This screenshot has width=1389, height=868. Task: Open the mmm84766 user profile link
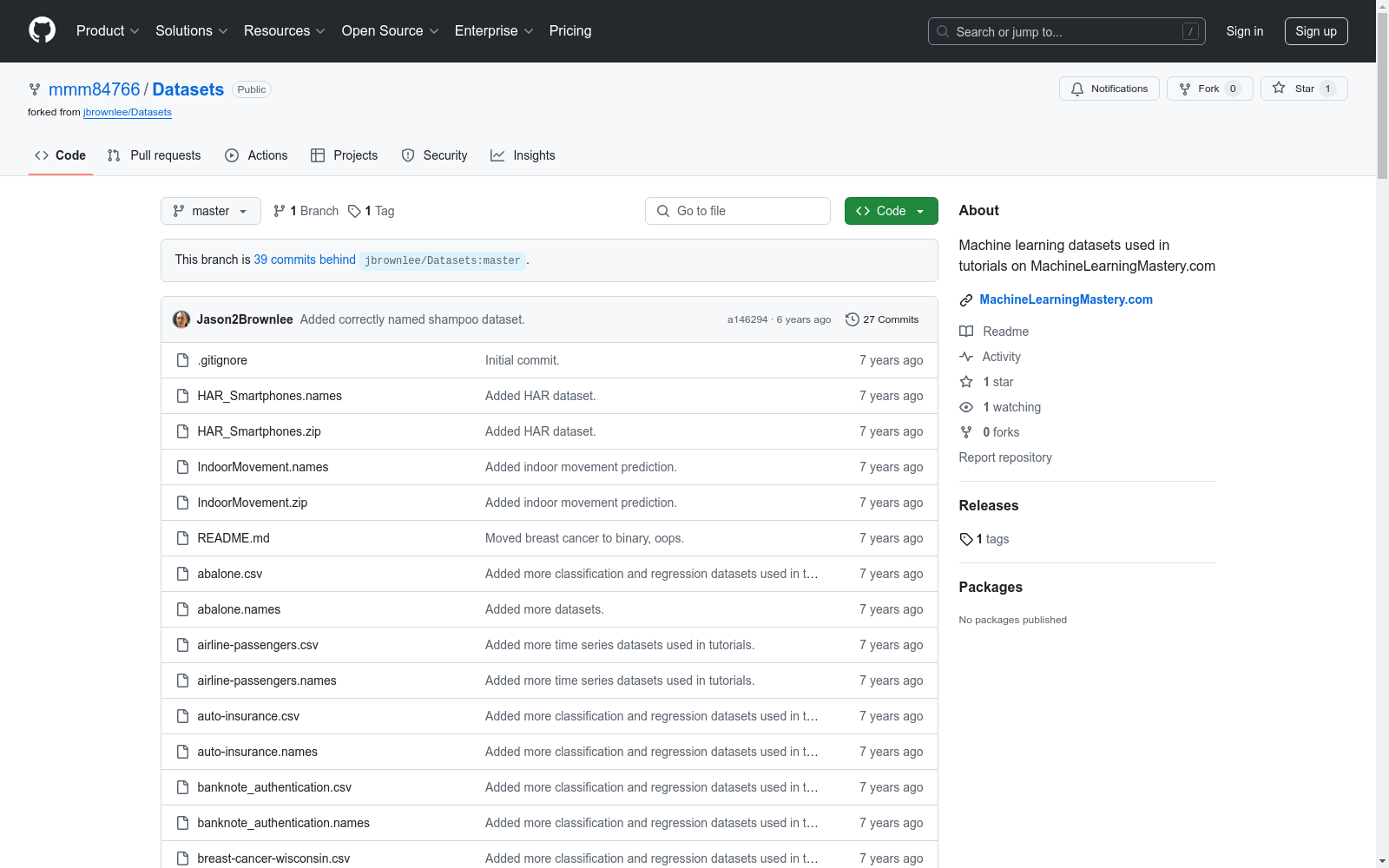[x=95, y=89]
